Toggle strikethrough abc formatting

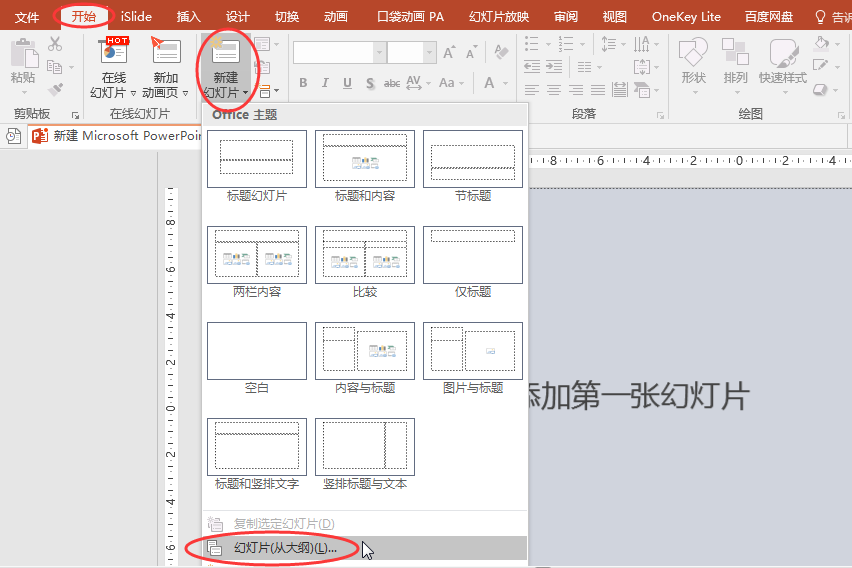(x=392, y=83)
